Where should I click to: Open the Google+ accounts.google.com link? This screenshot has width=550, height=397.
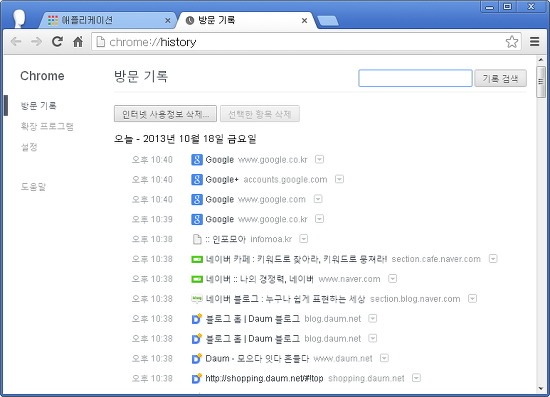pyautogui.click(x=222, y=180)
